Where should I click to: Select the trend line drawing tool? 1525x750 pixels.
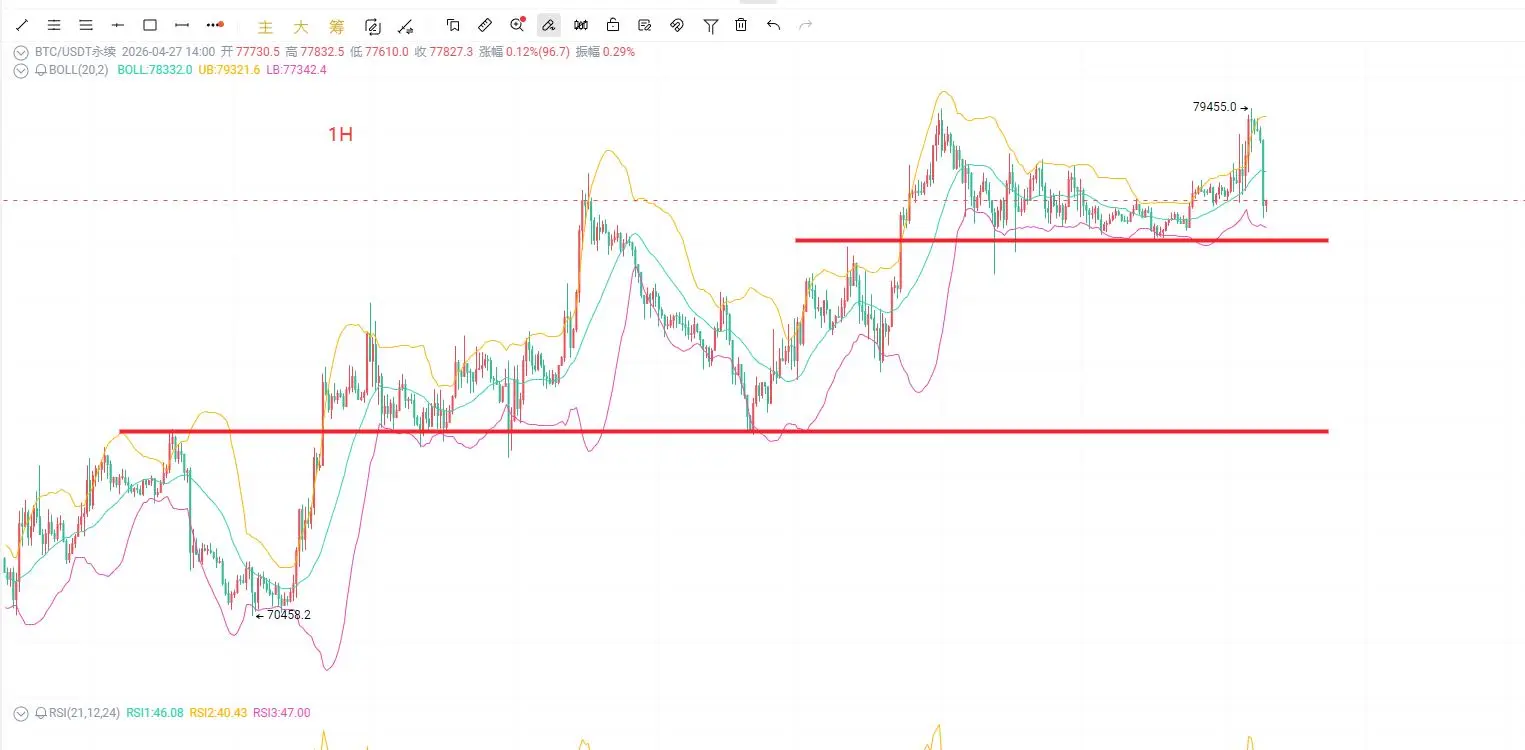(x=22, y=25)
